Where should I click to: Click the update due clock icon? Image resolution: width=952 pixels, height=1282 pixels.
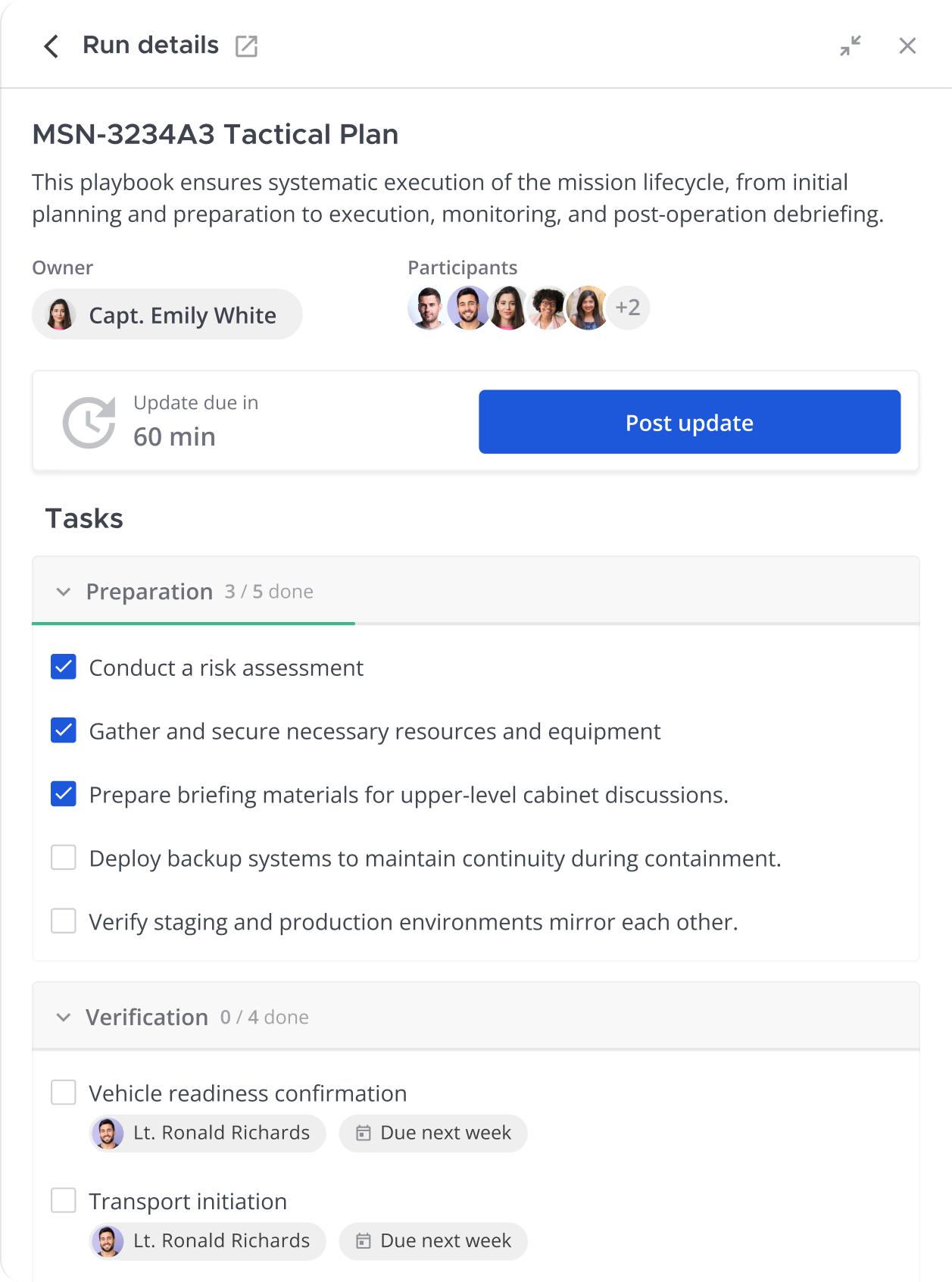[89, 422]
